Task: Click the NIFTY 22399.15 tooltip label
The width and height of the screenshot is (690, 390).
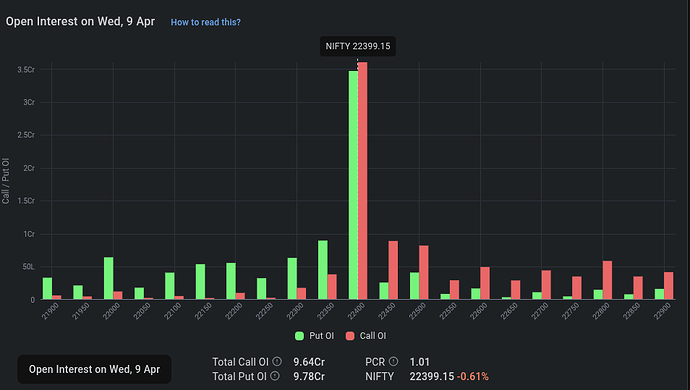Action: click(358, 46)
